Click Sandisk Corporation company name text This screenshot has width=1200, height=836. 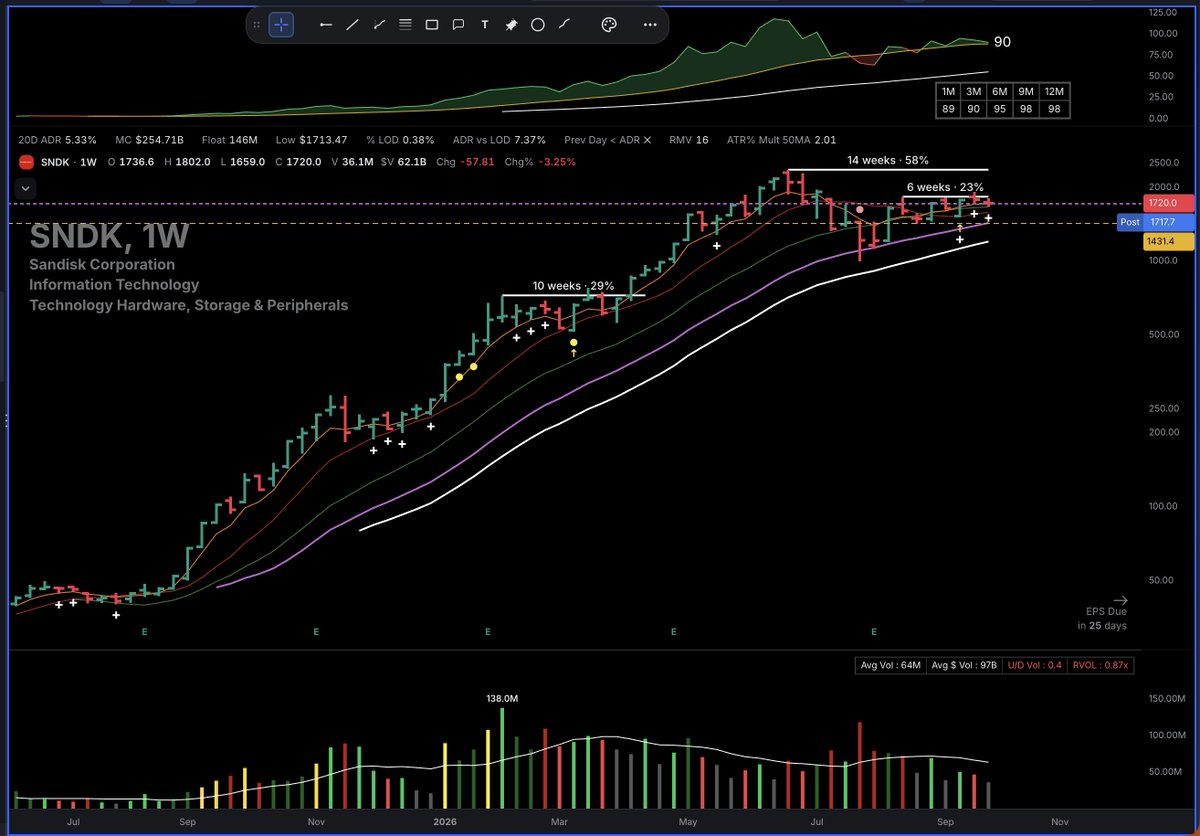pos(102,265)
